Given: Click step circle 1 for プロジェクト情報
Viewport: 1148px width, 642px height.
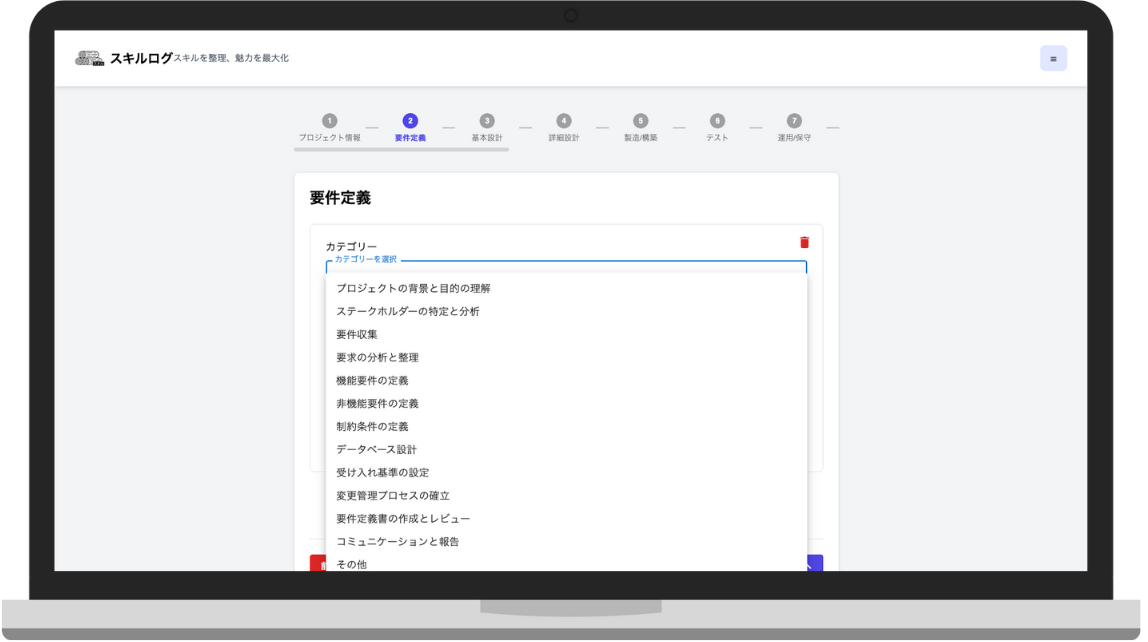Looking at the screenshot, I should pyautogui.click(x=329, y=119).
